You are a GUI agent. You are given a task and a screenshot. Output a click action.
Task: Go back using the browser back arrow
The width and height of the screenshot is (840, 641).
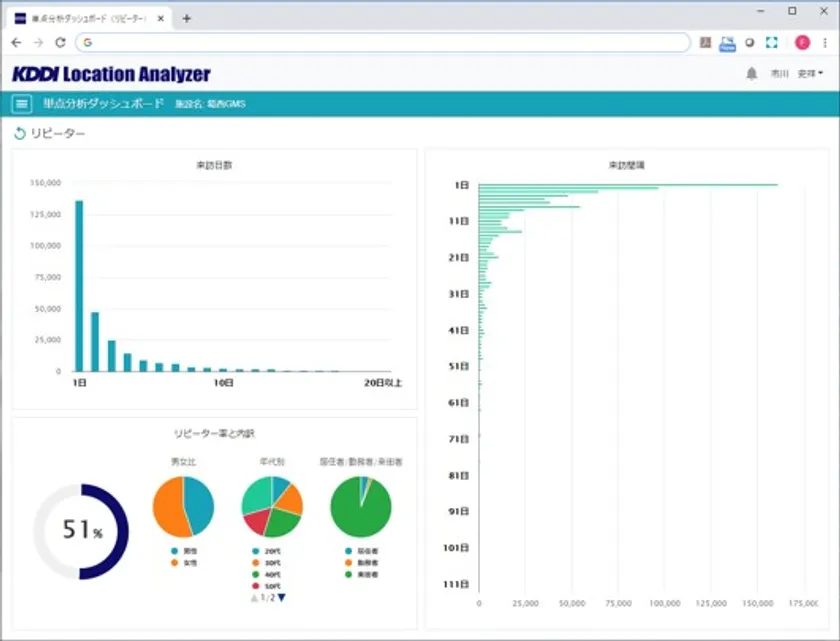click(16, 43)
